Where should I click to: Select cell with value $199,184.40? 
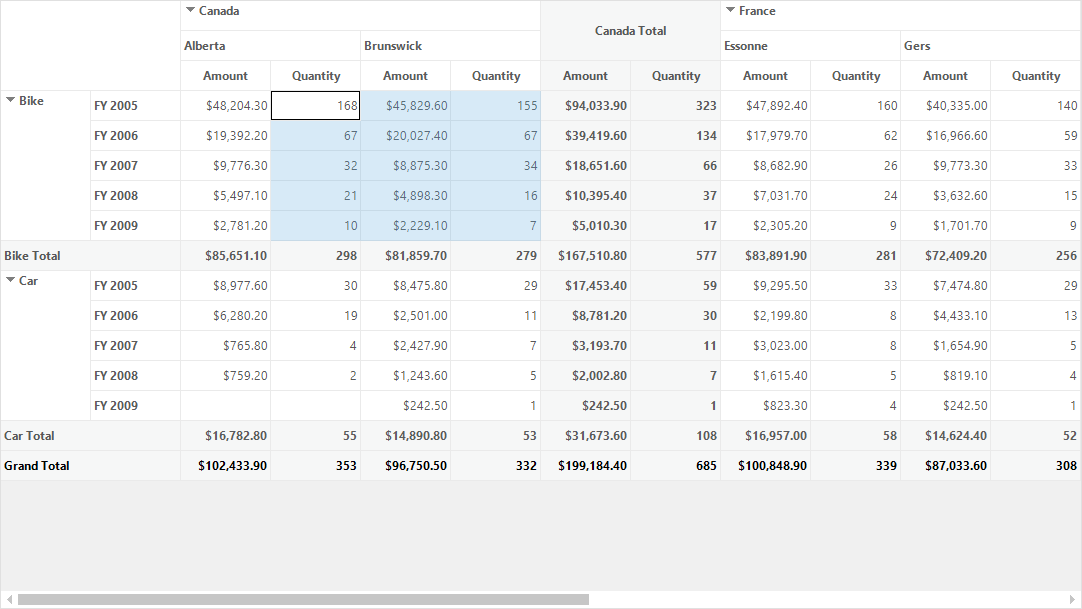pyautogui.click(x=586, y=466)
